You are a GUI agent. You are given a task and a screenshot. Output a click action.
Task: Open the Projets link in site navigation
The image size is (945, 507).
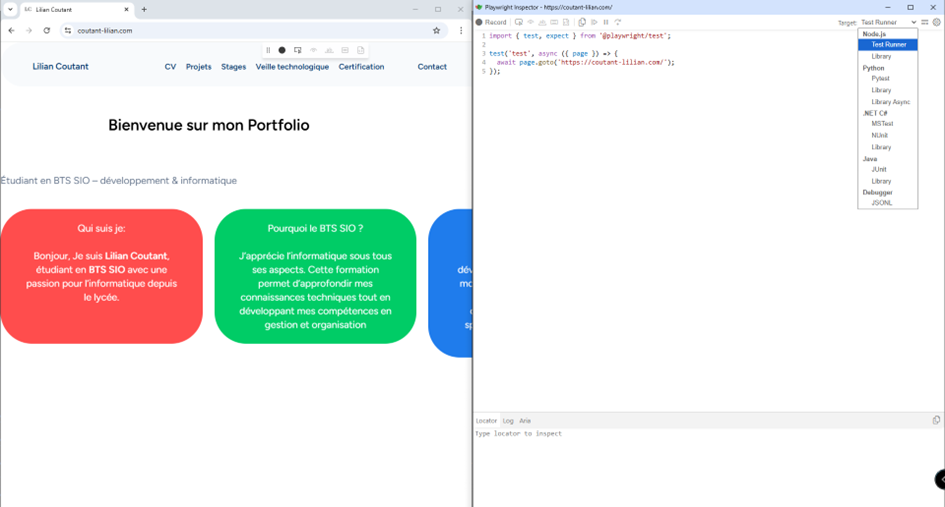(198, 67)
